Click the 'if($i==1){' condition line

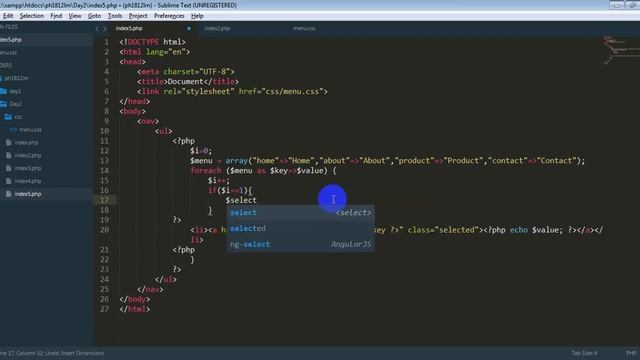click(x=230, y=190)
